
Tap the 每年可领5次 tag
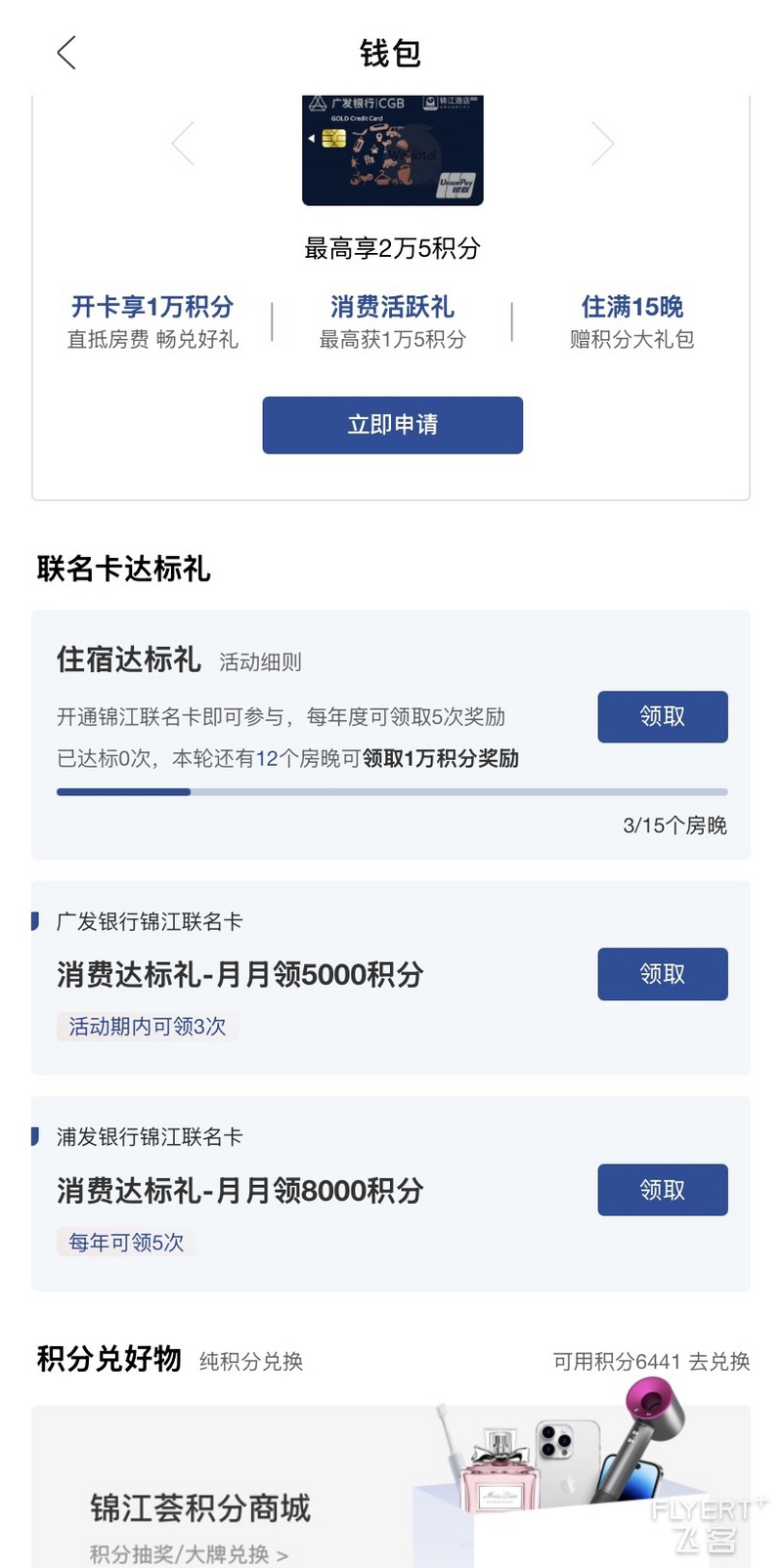coord(126,1243)
